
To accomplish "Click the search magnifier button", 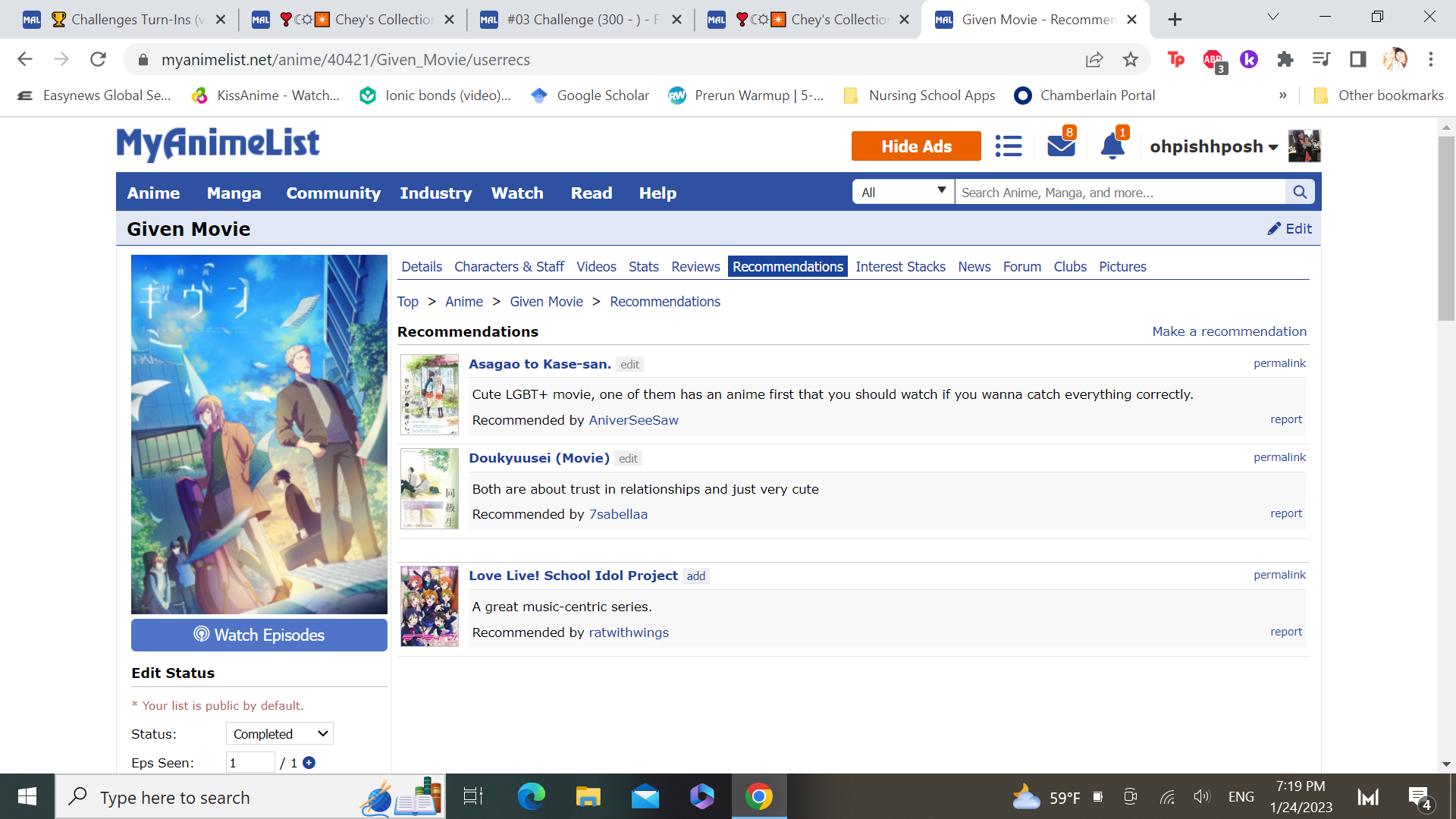I will click(1300, 193).
